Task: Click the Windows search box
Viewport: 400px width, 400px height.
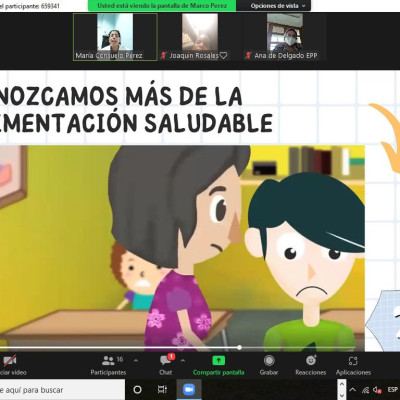Action: (x=62, y=389)
